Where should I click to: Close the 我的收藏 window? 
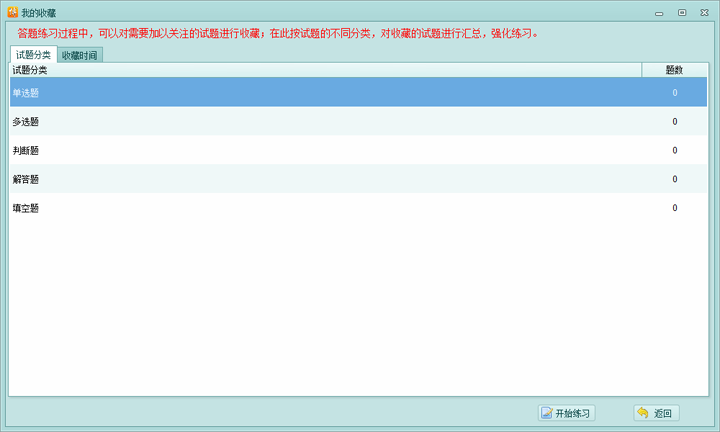coord(702,12)
